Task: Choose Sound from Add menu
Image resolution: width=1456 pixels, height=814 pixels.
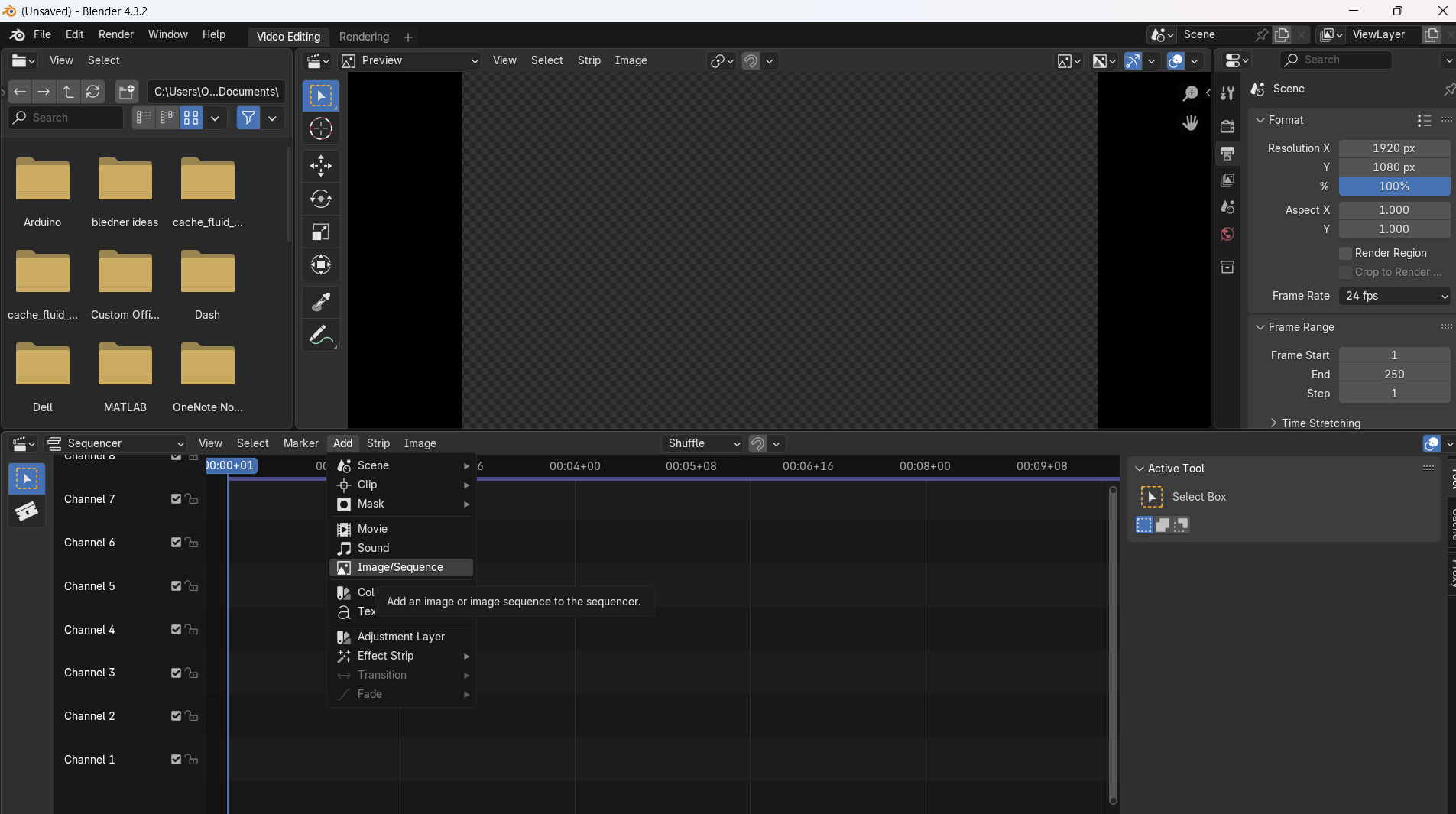Action: [x=400, y=548]
